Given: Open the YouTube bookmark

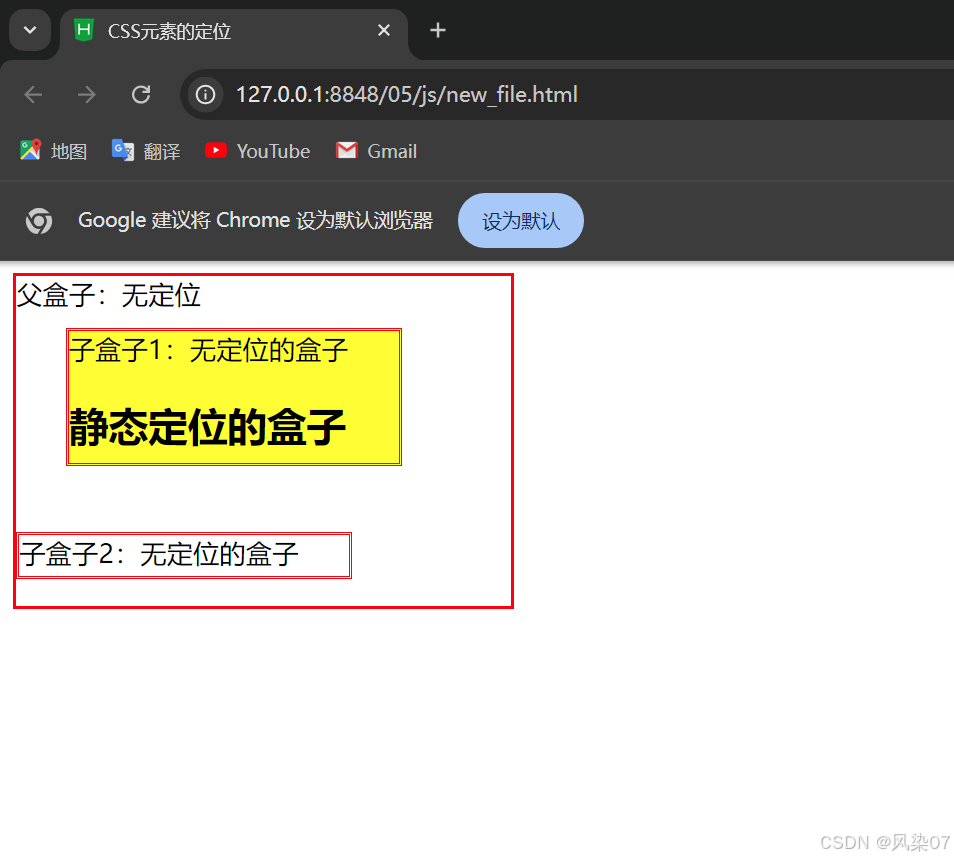Looking at the screenshot, I should click(x=257, y=151).
